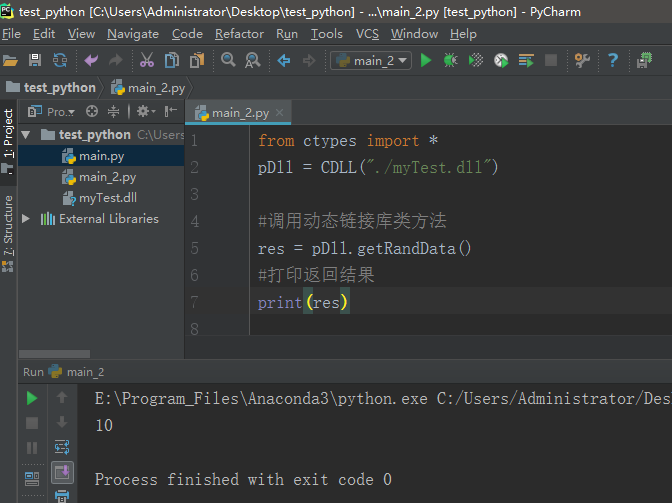Select myTest.dll in project tree
This screenshot has height=503, width=672.
click(101, 198)
